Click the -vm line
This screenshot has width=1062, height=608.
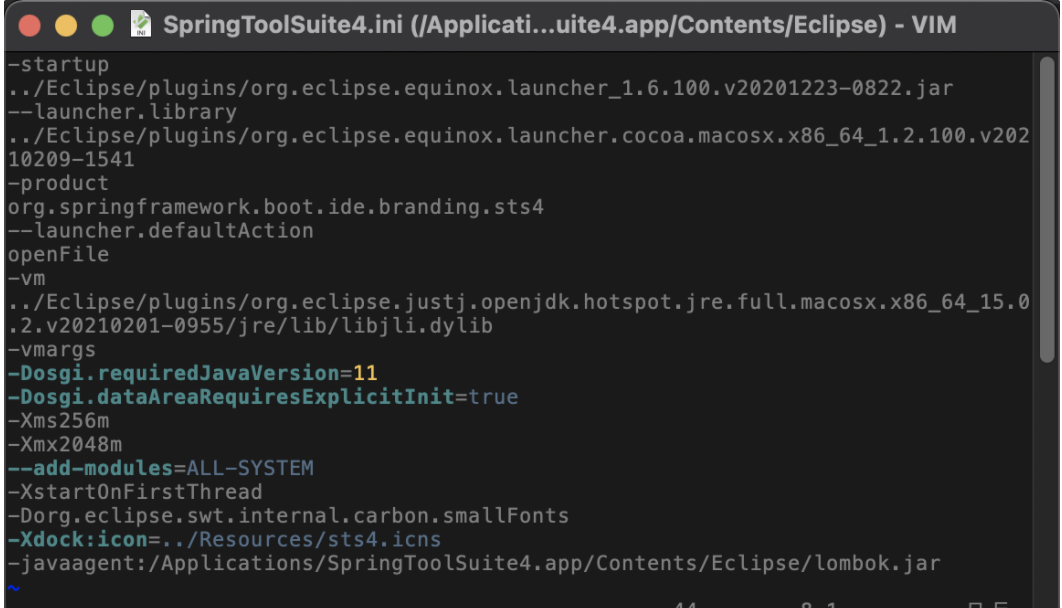26,278
